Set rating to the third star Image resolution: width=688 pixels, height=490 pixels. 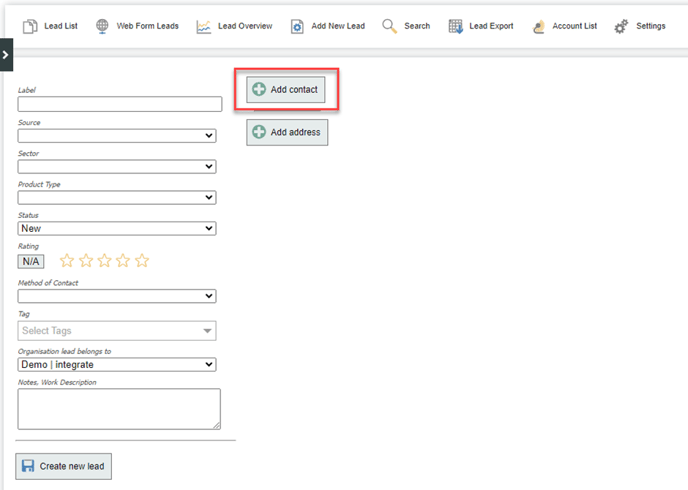tap(105, 261)
